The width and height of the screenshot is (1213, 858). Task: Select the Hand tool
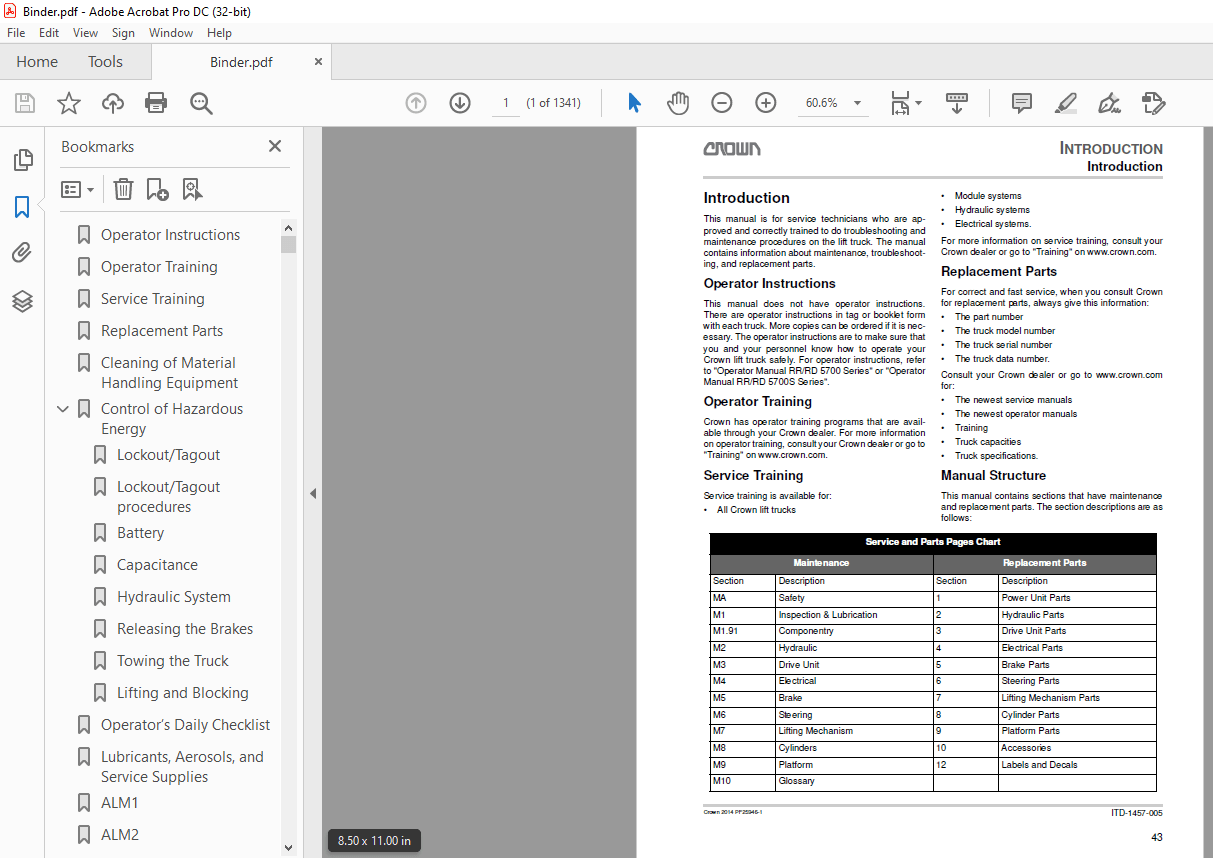(678, 102)
